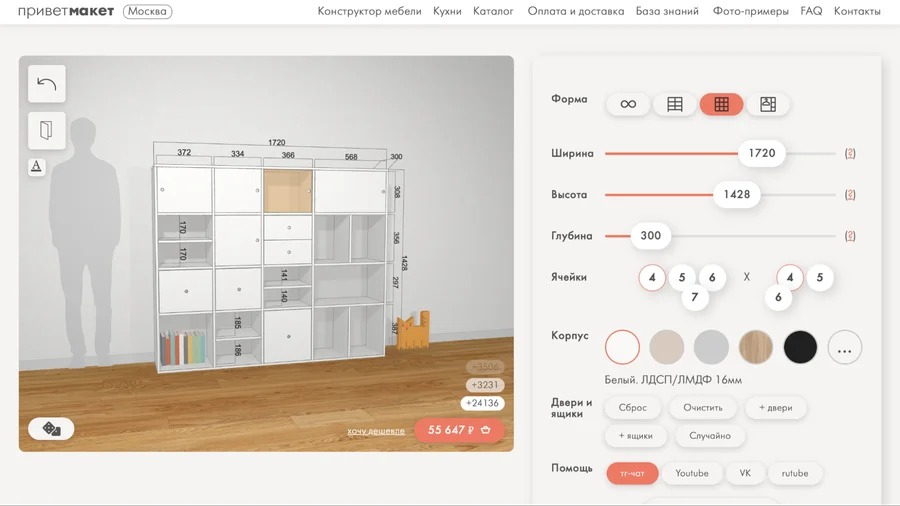Select the shelves-grid shape icon
The image size is (900, 506).
[674, 104]
